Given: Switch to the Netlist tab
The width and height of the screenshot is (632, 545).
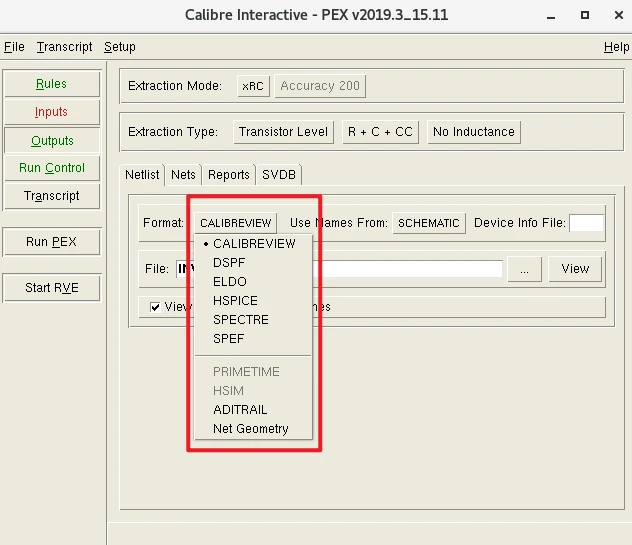Looking at the screenshot, I should pos(142,175).
